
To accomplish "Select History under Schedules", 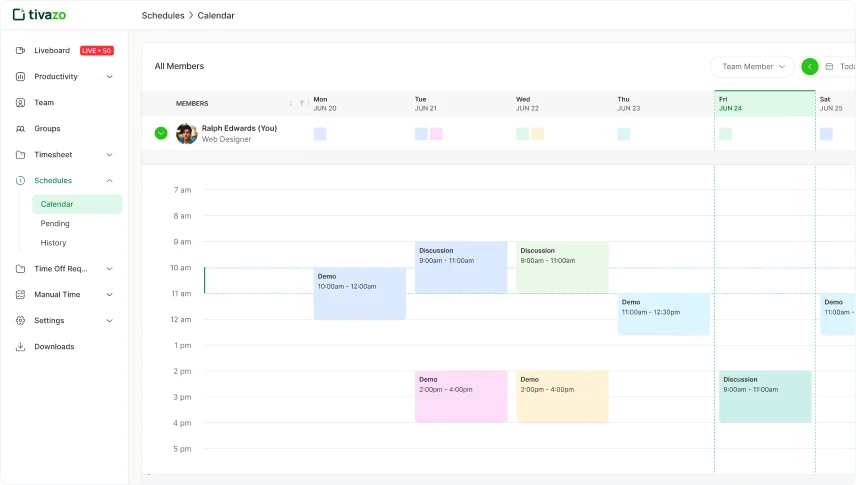I will pyautogui.click(x=53, y=243).
